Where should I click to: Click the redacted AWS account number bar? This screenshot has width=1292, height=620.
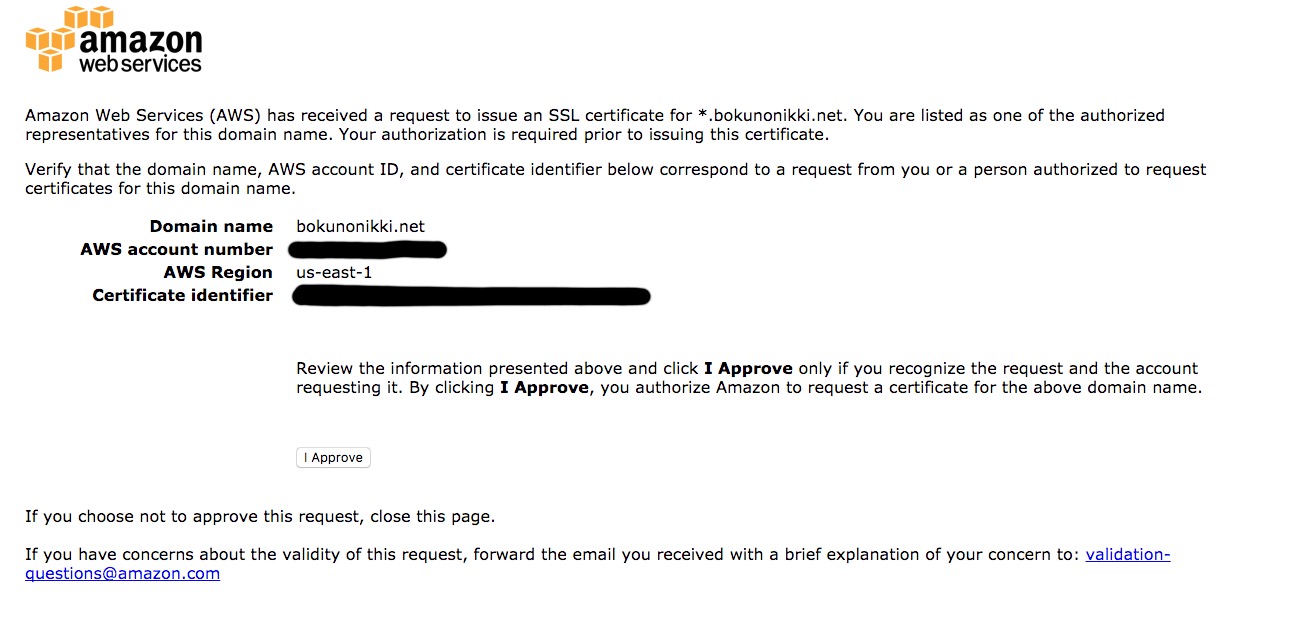pyautogui.click(x=367, y=249)
